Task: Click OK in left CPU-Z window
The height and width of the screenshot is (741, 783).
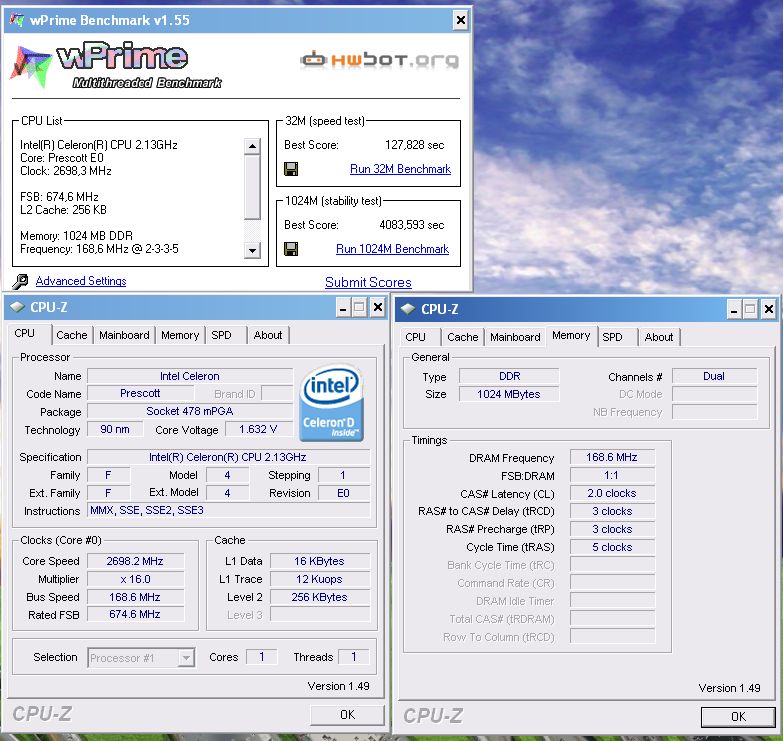Action: pos(347,715)
